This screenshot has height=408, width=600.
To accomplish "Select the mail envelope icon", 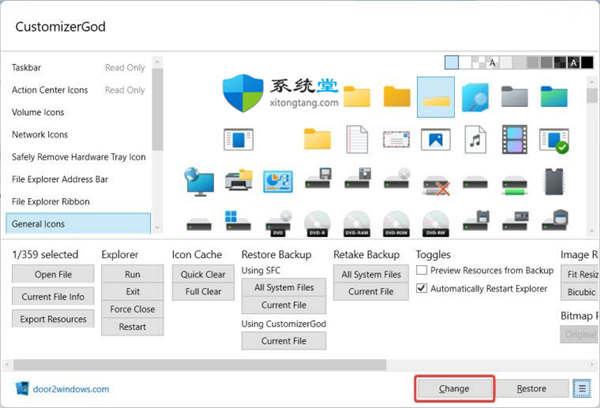I will tap(396, 139).
